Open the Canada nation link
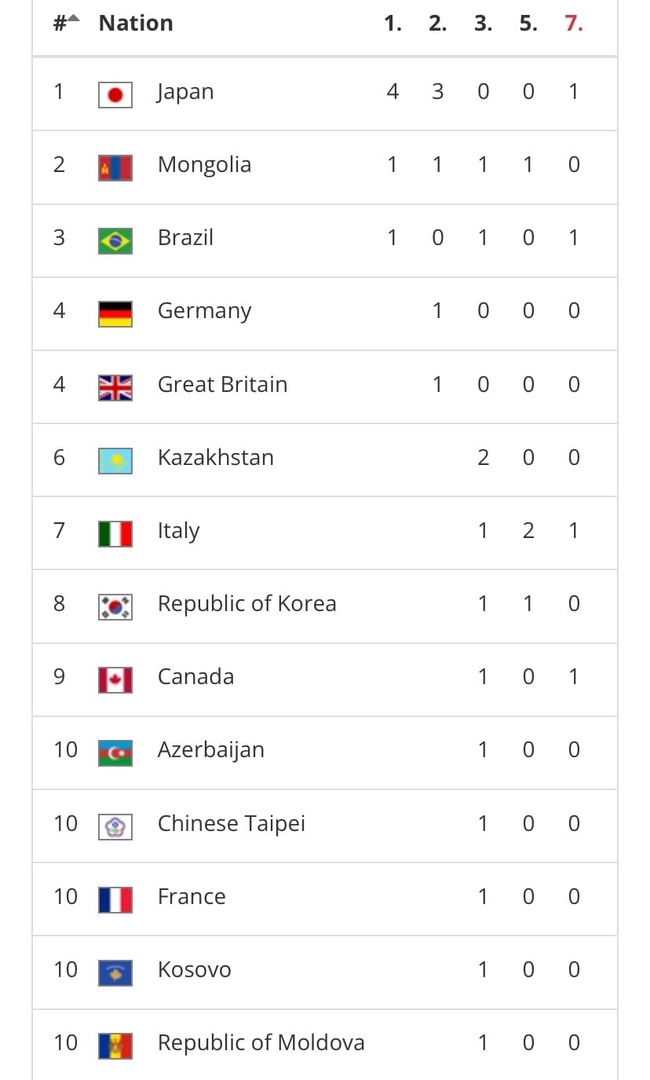650x1080 pixels. point(196,676)
